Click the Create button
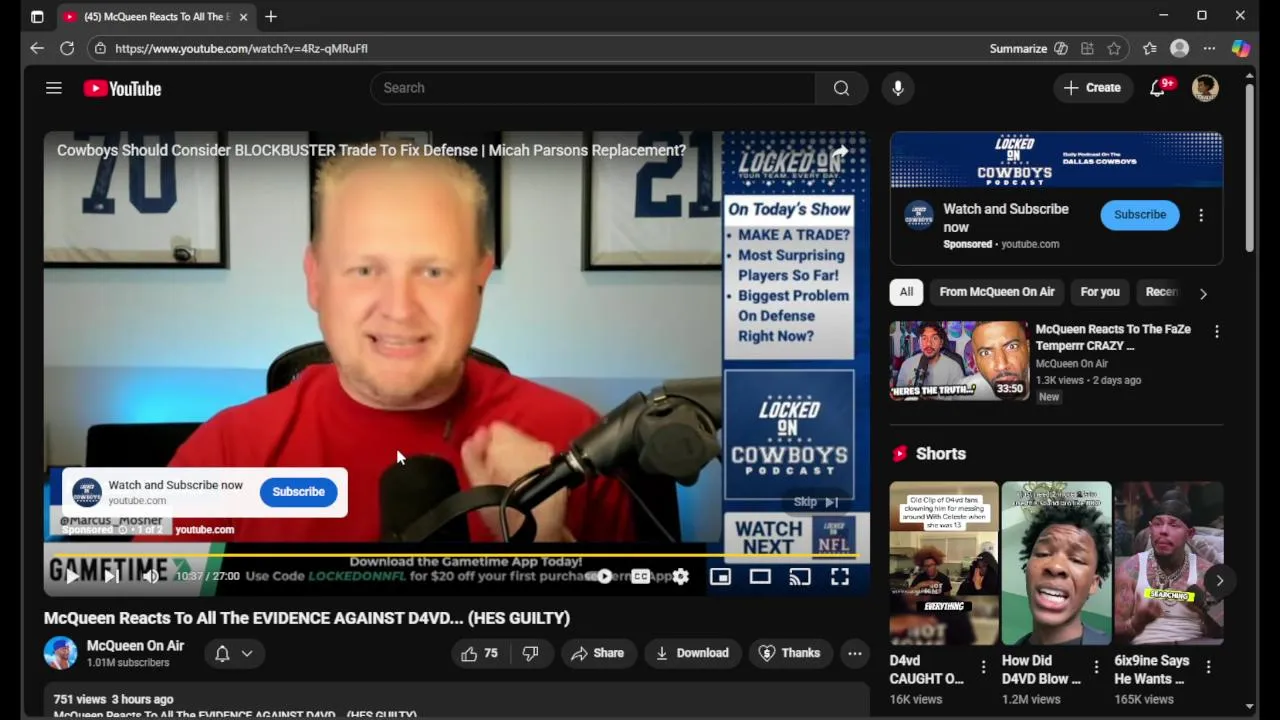The width and height of the screenshot is (1280, 720). tap(1093, 88)
